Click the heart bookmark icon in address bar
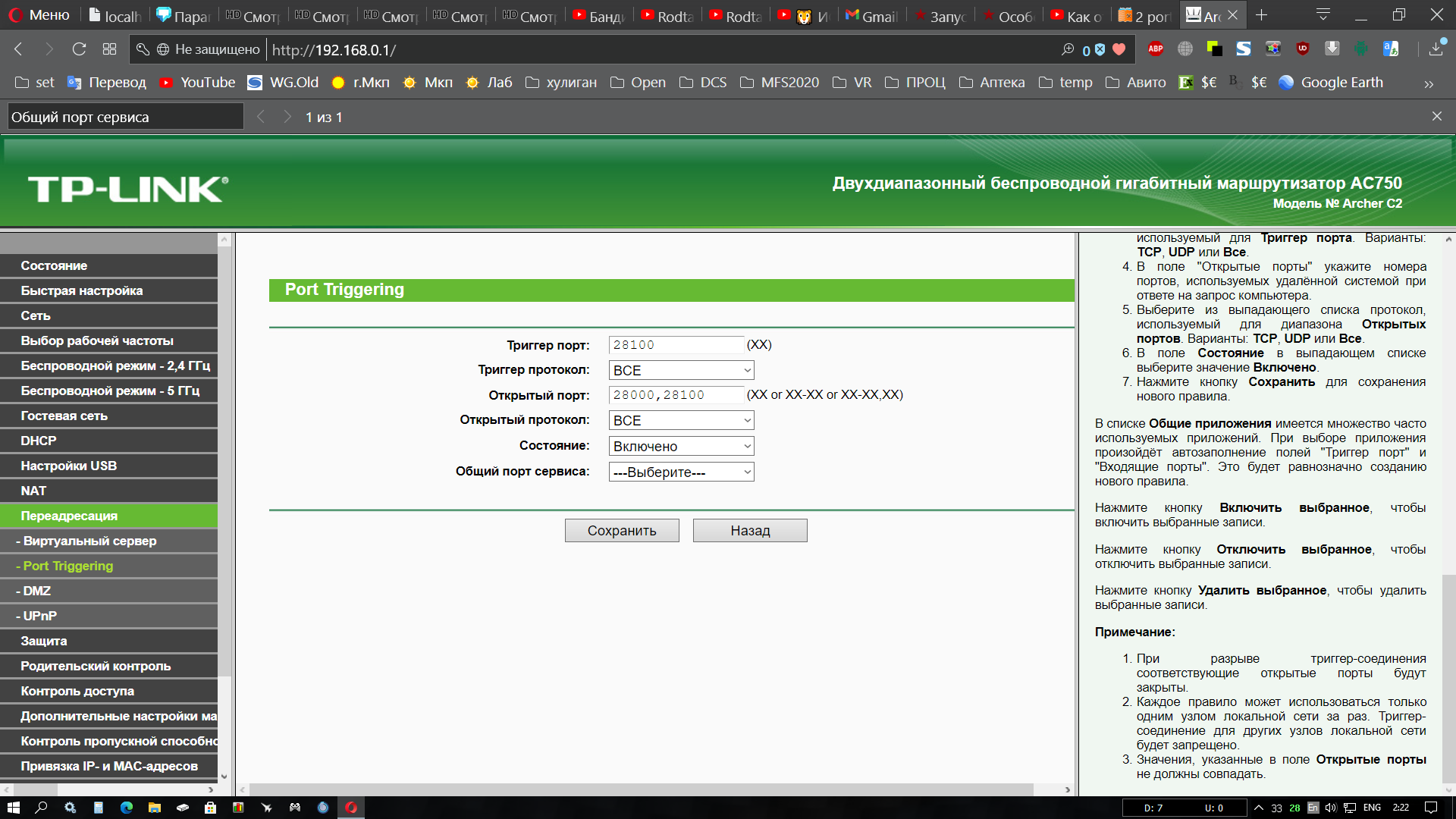This screenshot has height=819, width=1456. click(1119, 49)
